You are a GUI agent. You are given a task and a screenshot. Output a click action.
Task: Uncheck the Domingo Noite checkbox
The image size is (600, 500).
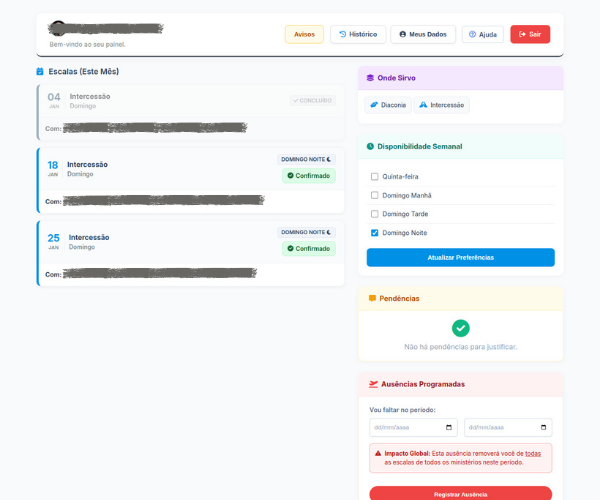click(374, 232)
